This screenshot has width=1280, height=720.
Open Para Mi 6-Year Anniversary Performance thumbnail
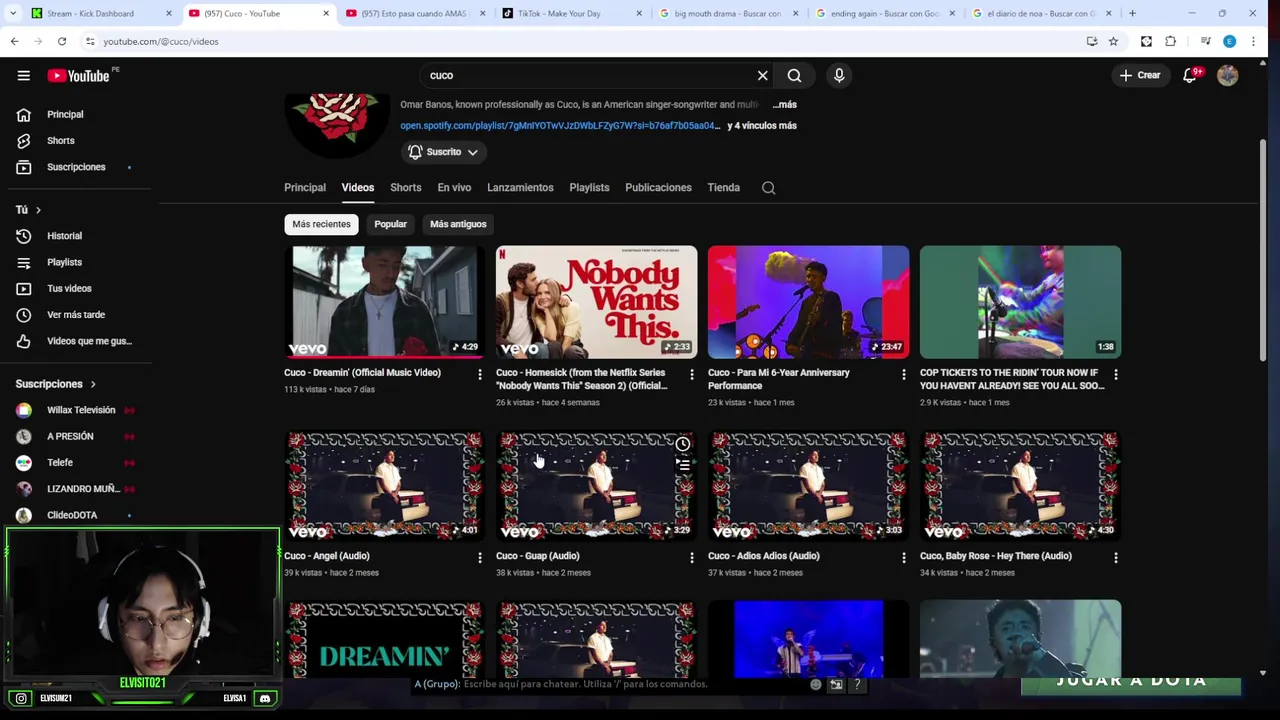click(x=808, y=301)
